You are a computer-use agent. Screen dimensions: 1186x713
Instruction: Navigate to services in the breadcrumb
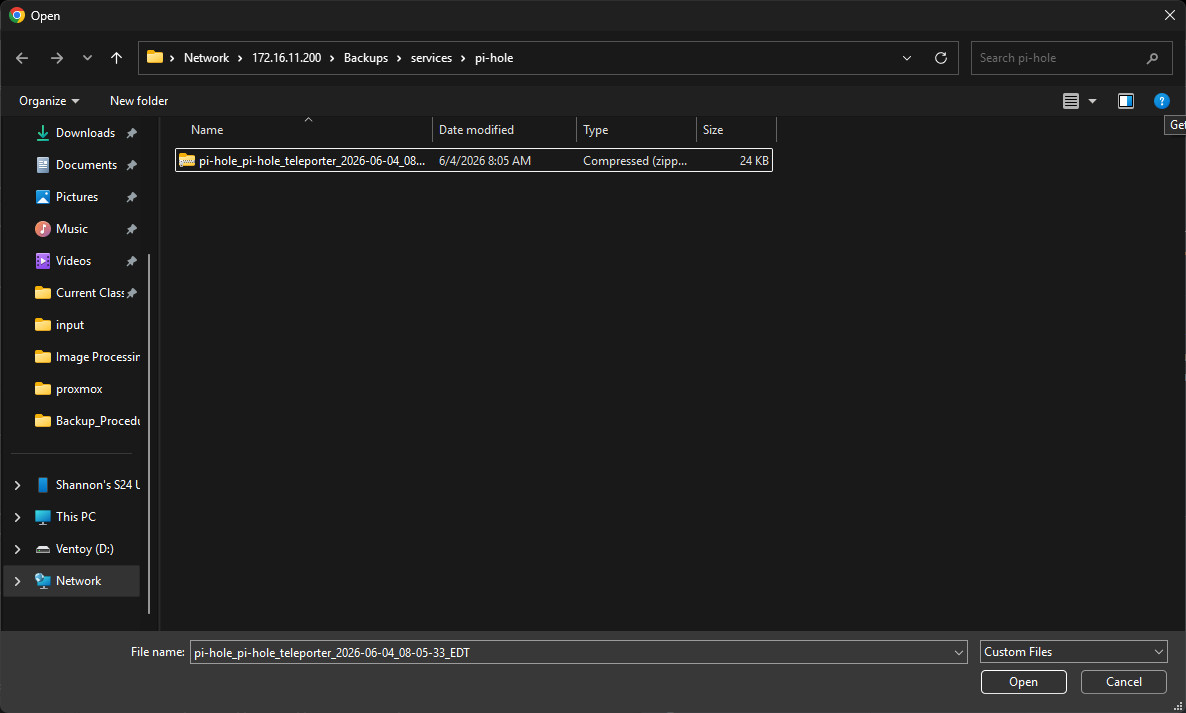(x=431, y=58)
